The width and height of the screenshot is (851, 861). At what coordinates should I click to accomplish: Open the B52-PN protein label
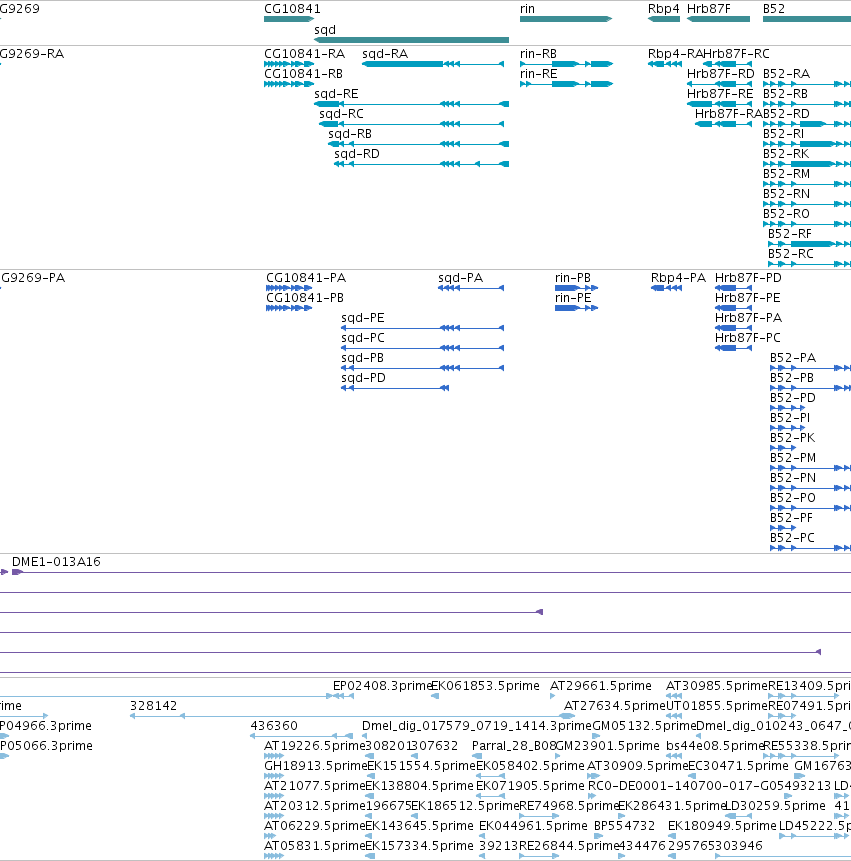click(793, 478)
